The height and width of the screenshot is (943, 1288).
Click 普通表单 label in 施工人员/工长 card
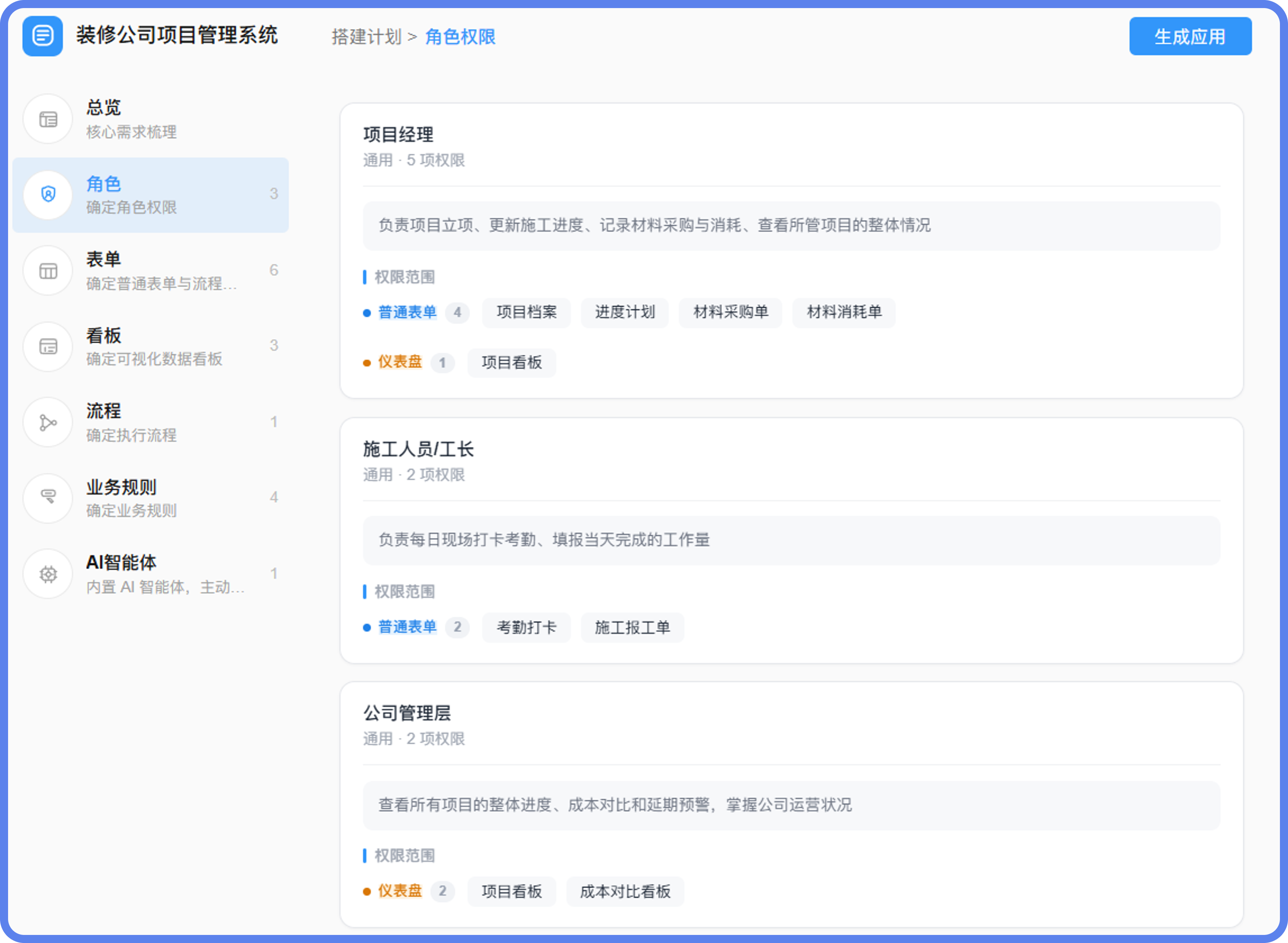click(408, 627)
